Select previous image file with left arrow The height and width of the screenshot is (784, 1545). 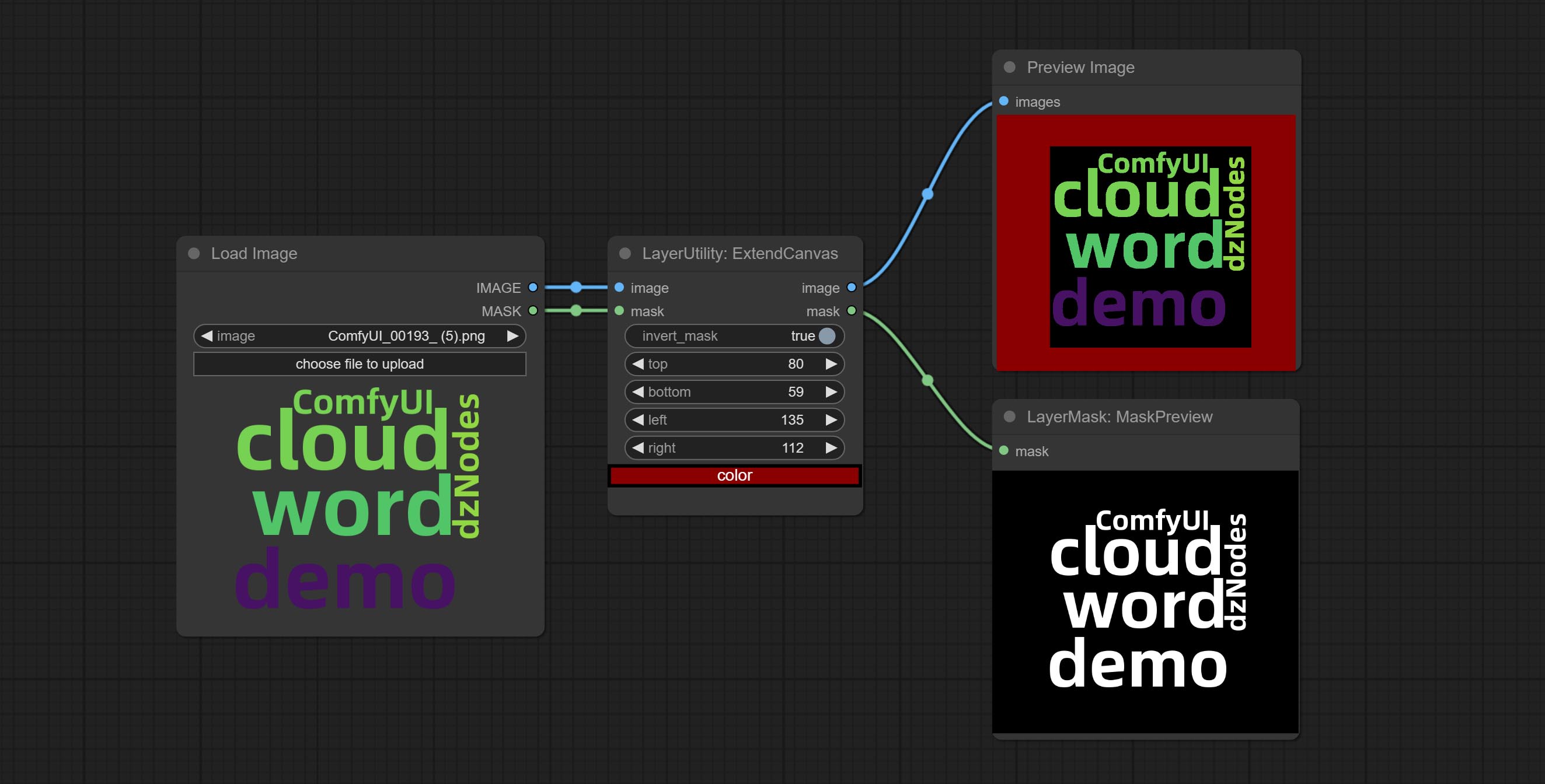(207, 336)
